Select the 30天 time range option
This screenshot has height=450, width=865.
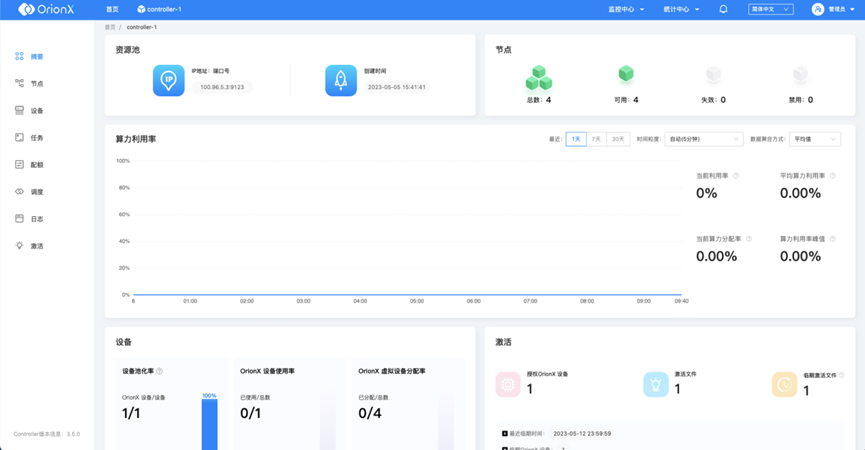[618, 139]
